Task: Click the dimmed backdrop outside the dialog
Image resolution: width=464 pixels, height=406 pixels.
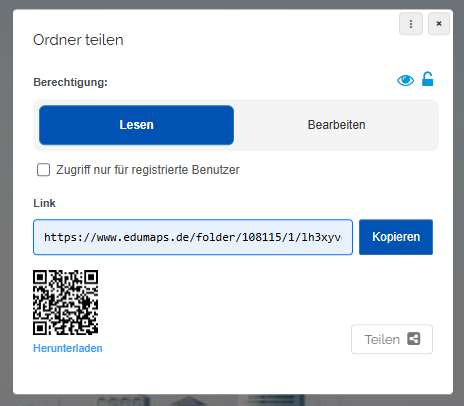Action: click(6, 200)
